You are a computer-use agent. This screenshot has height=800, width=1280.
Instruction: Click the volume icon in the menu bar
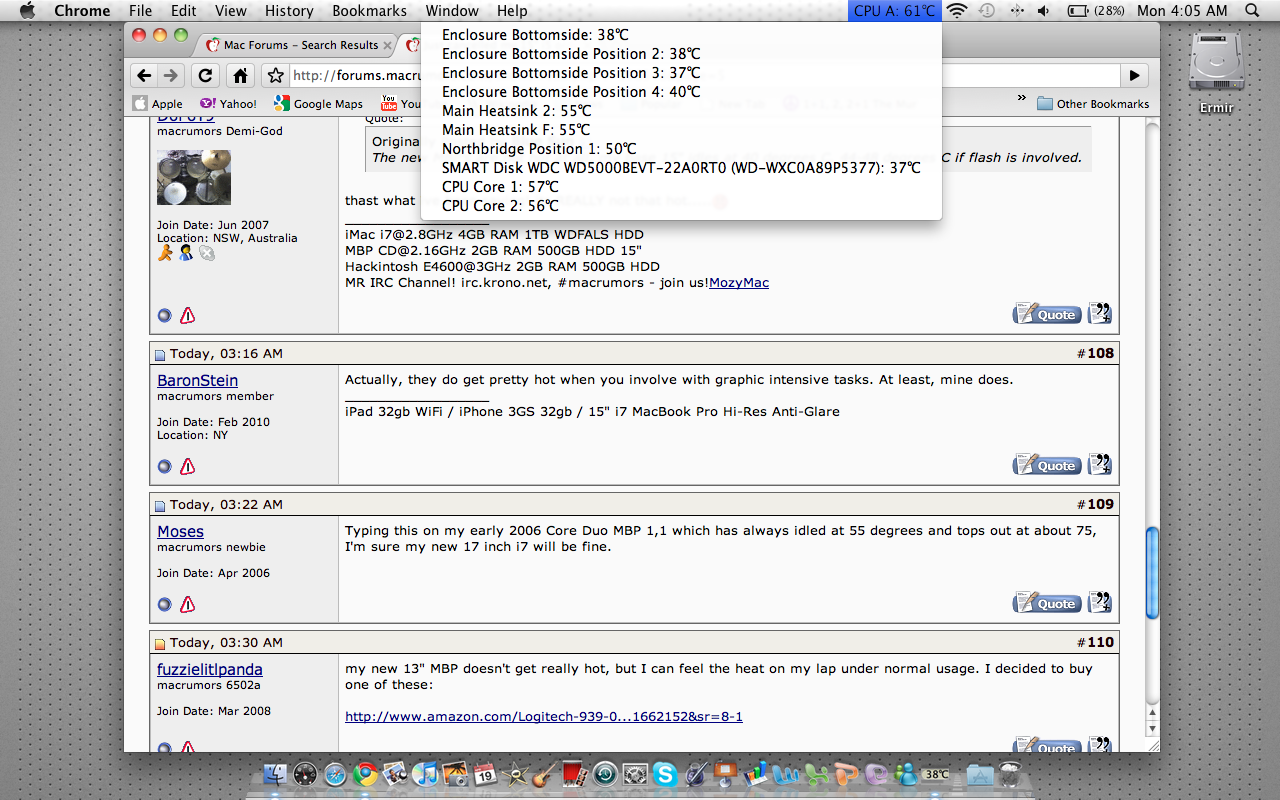click(x=1044, y=11)
